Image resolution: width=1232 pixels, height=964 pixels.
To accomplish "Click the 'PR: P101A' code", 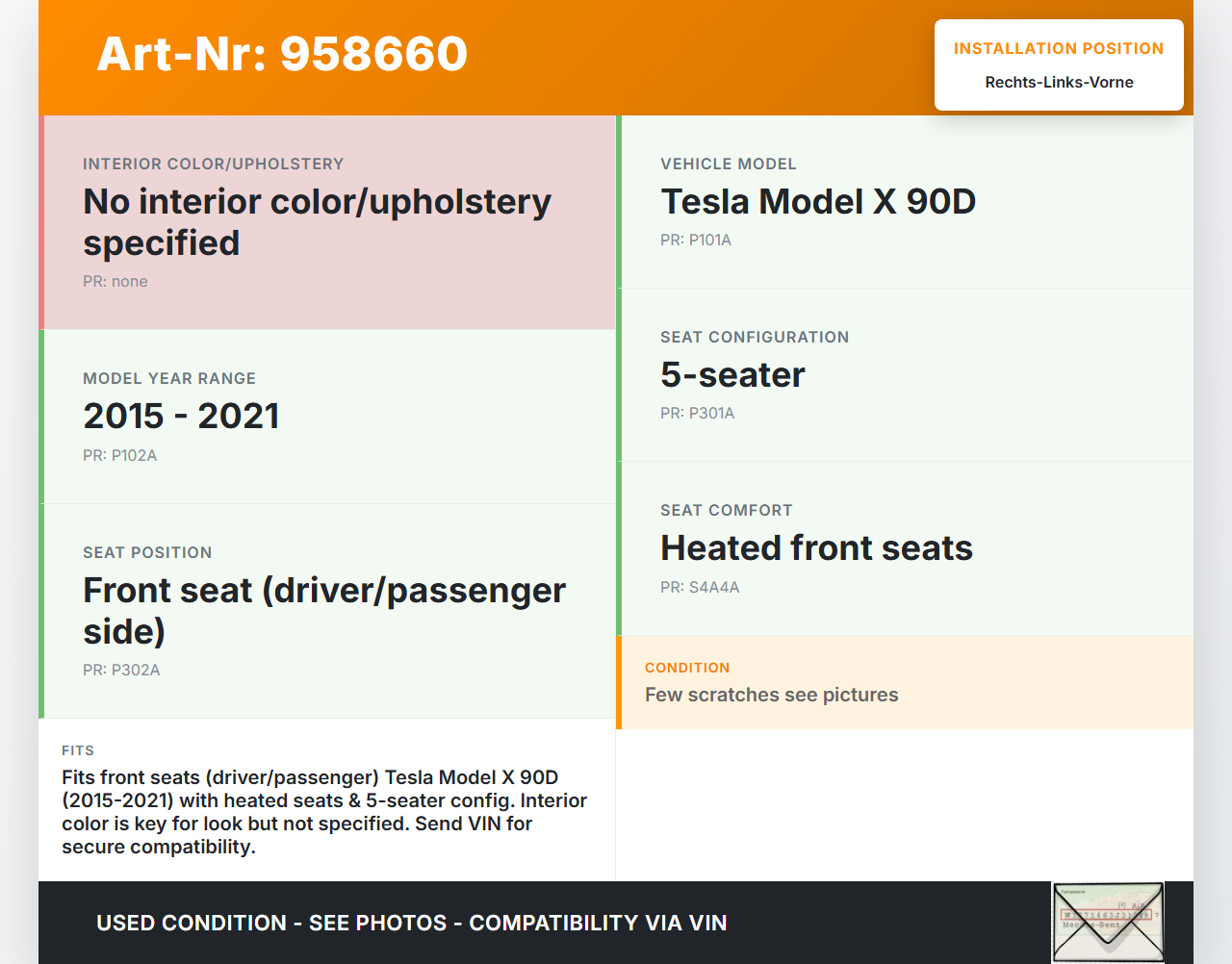I will 696,240.
